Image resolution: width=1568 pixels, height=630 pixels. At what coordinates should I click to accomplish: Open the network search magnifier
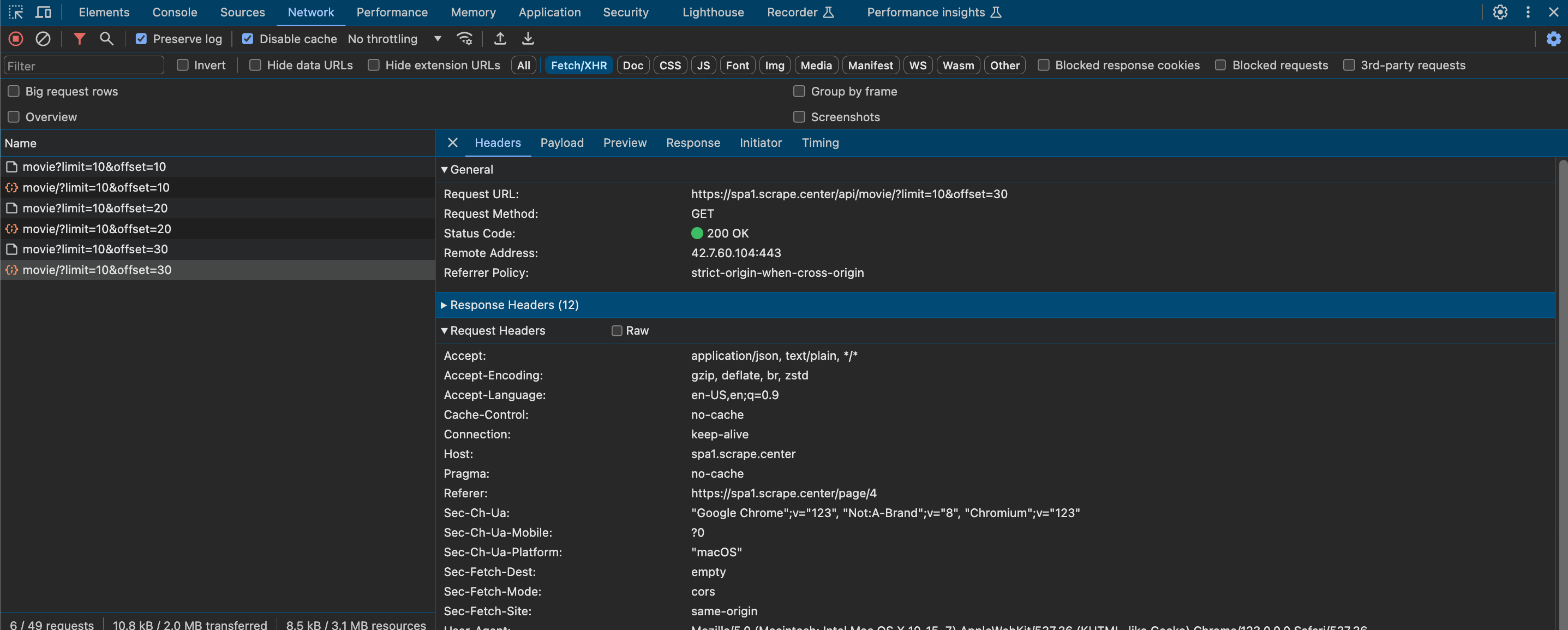point(106,39)
